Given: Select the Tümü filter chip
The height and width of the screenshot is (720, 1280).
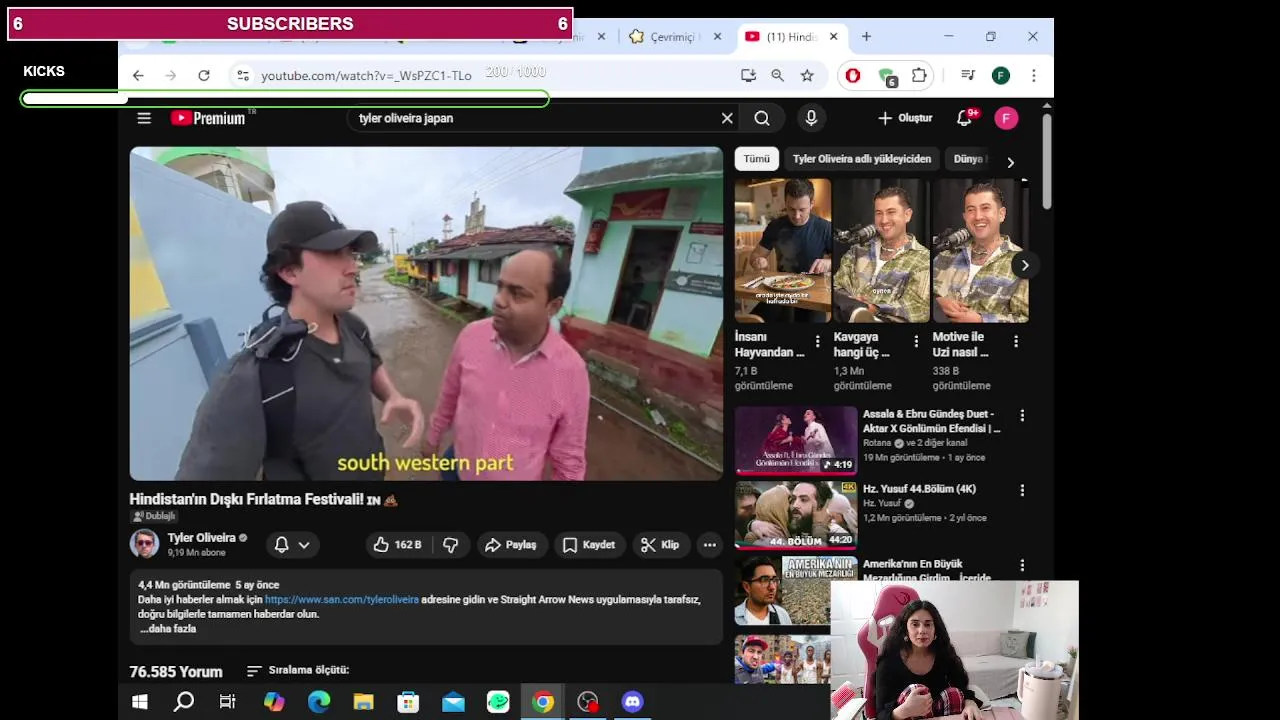Looking at the screenshot, I should (x=757, y=159).
